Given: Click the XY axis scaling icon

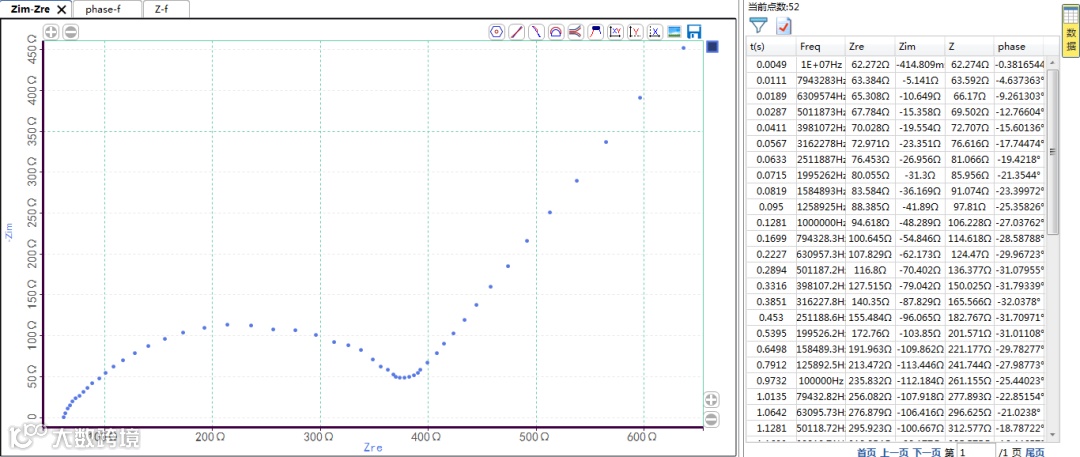Looking at the screenshot, I should 616,31.
